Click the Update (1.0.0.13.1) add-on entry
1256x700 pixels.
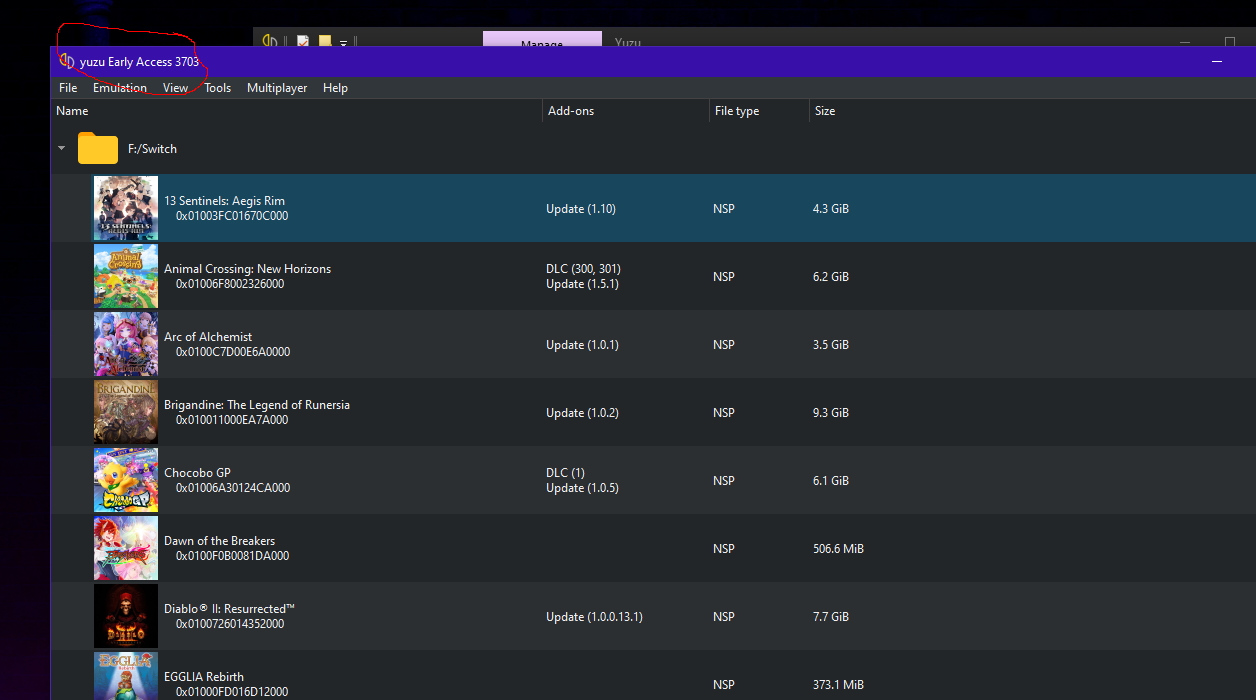tap(594, 617)
